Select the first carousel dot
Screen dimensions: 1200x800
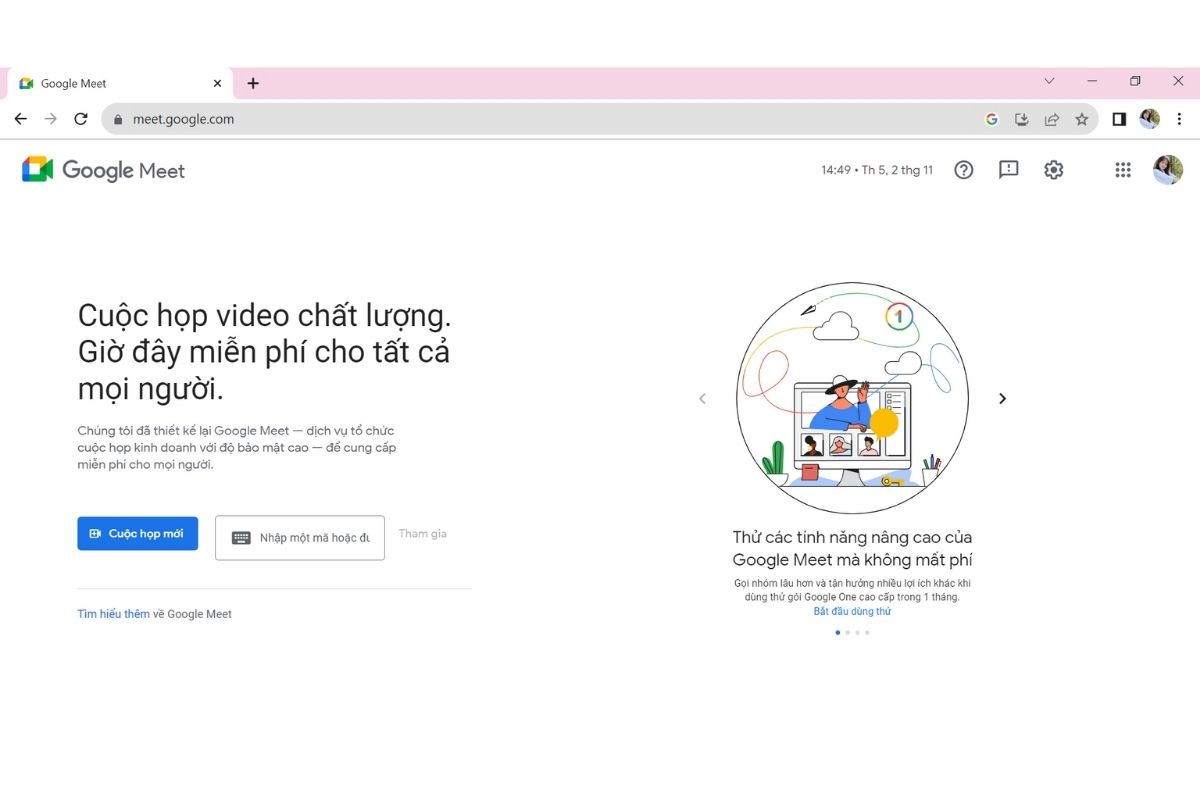(837, 632)
